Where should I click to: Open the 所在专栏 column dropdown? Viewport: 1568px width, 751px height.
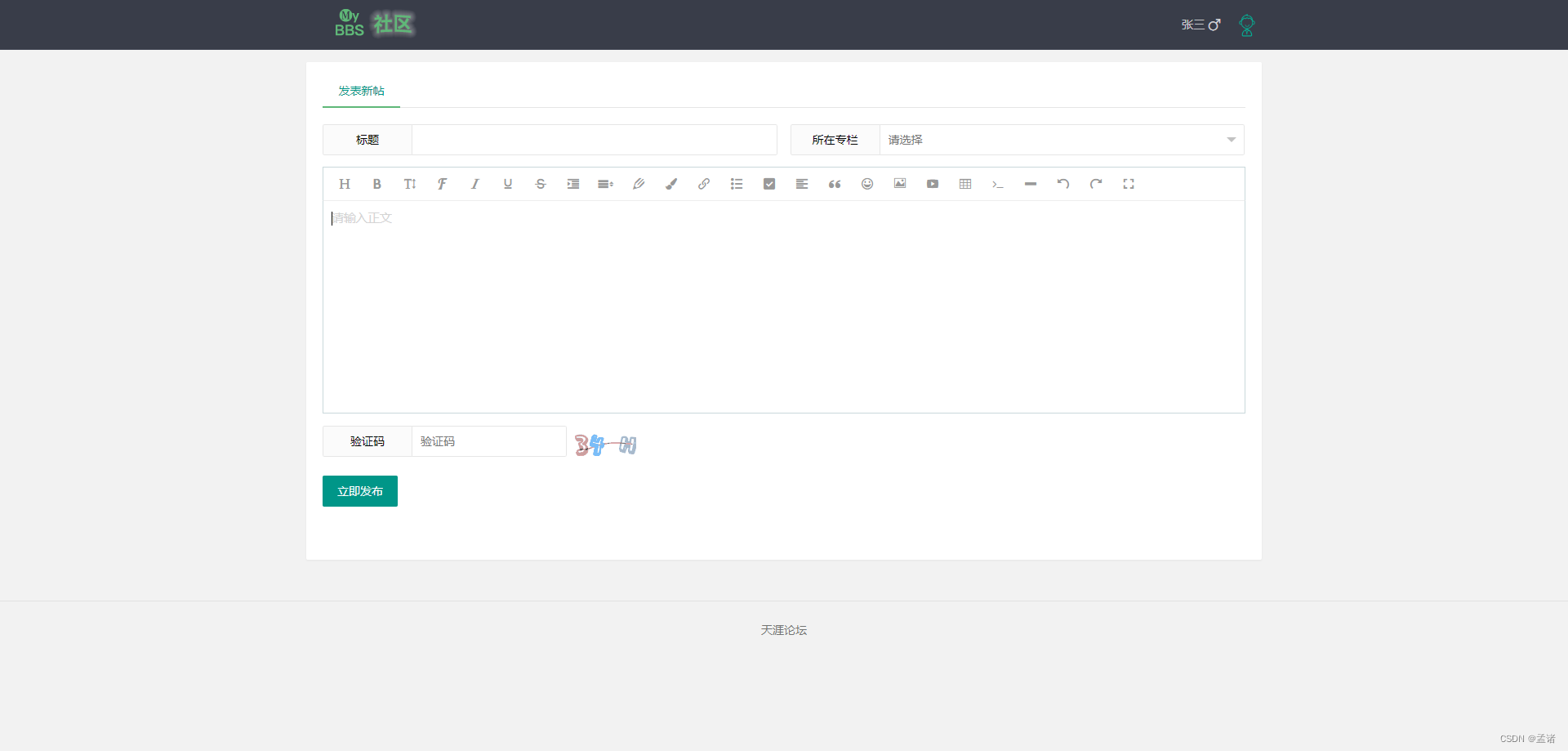coord(1062,140)
